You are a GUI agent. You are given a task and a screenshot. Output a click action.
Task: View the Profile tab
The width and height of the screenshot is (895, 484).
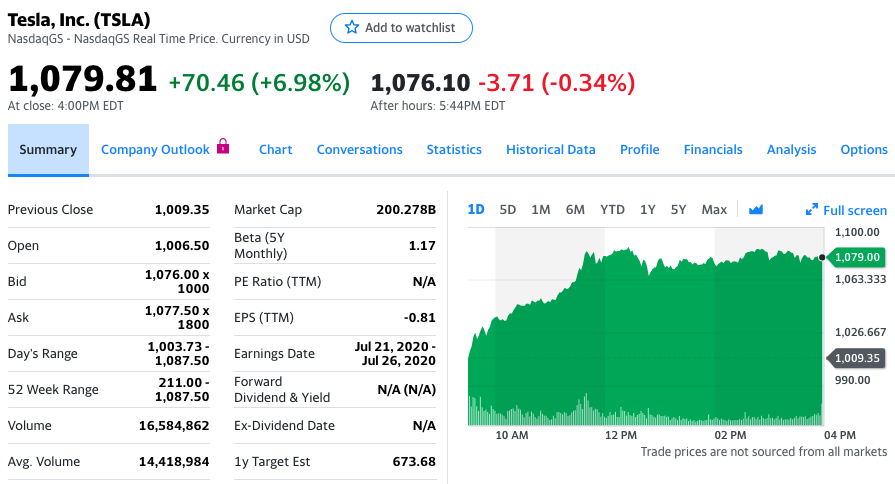pyautogui.click(x=639, y=150)
